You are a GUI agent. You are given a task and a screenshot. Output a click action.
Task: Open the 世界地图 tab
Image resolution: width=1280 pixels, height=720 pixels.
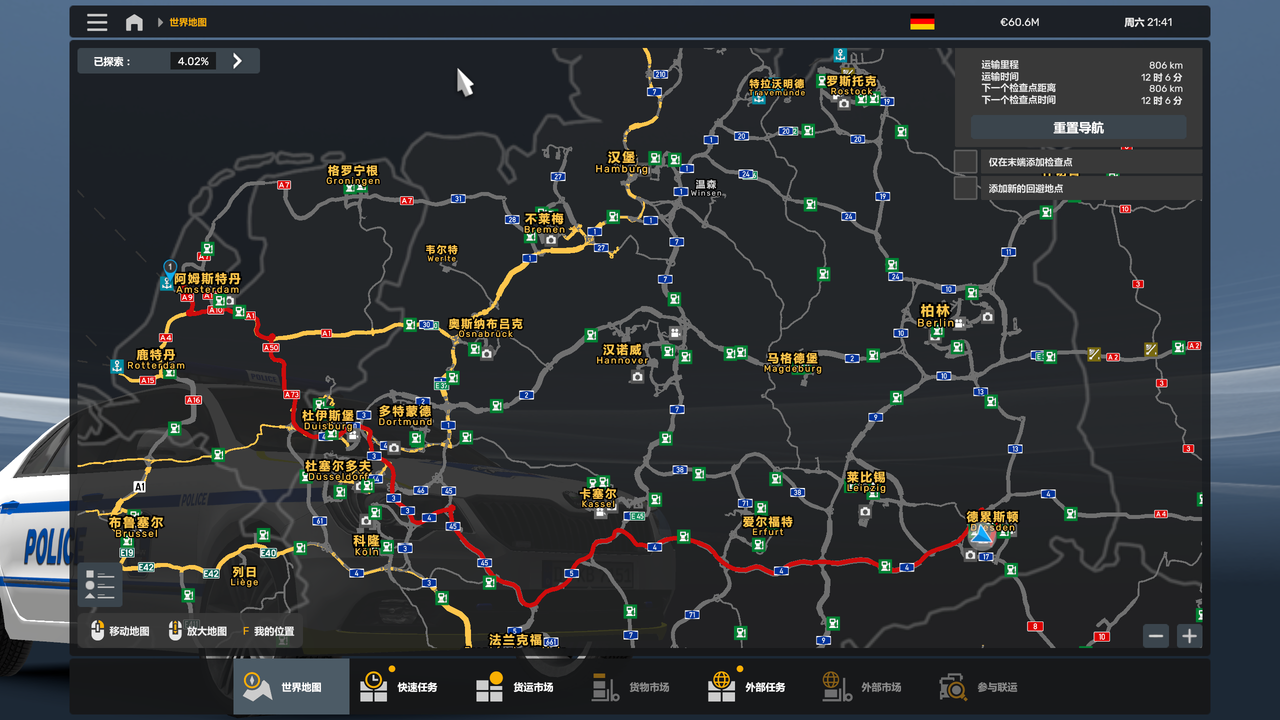pyautogui.click(x=291, y=687)
